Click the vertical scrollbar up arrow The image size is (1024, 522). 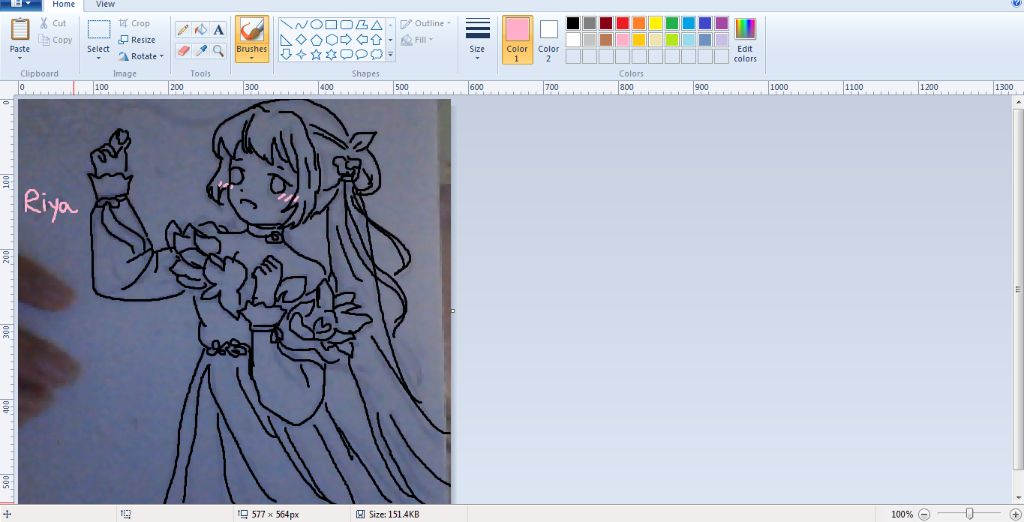[x=1018, y=103]
